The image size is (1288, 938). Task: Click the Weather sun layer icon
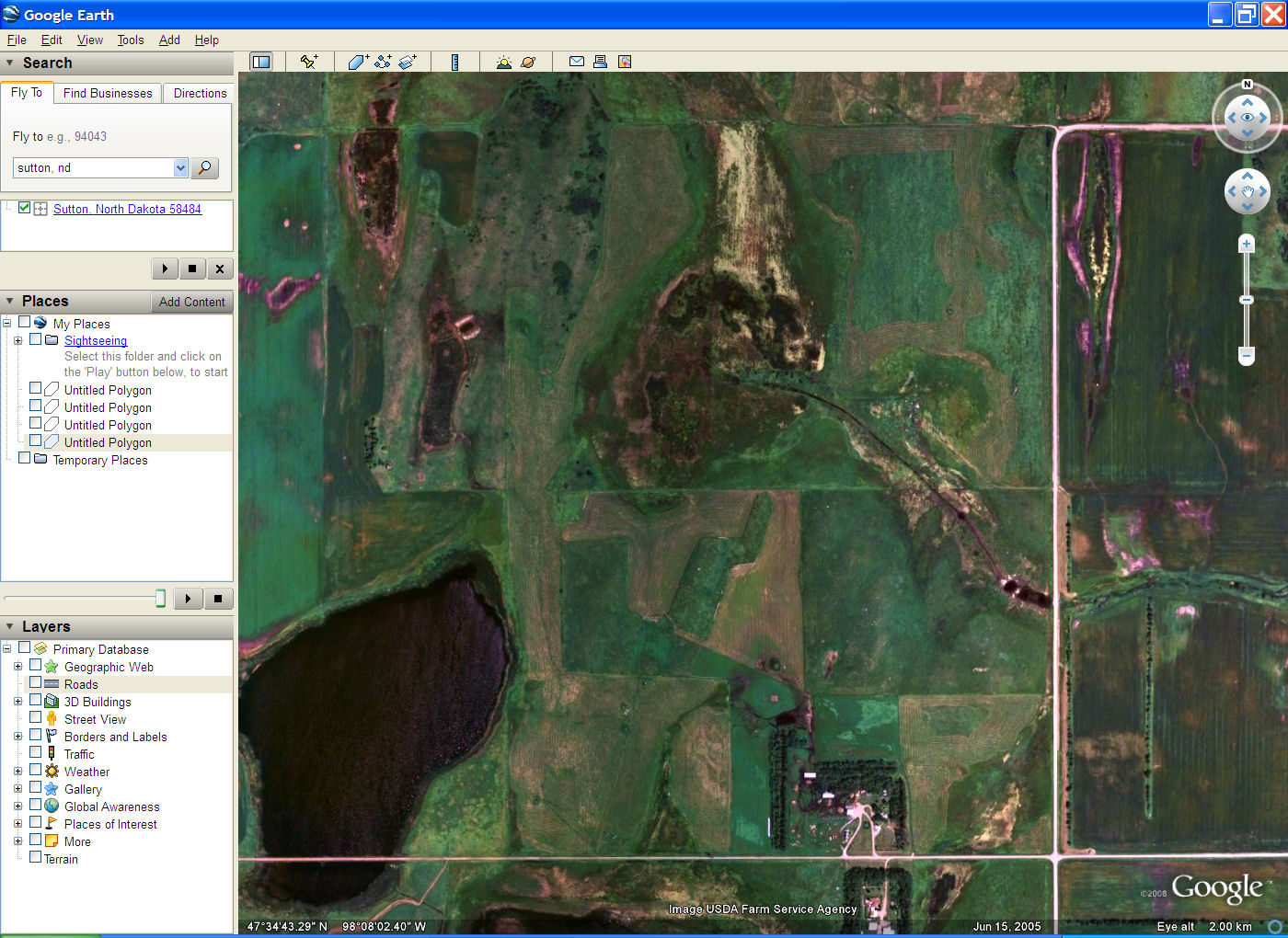[52, 771]
